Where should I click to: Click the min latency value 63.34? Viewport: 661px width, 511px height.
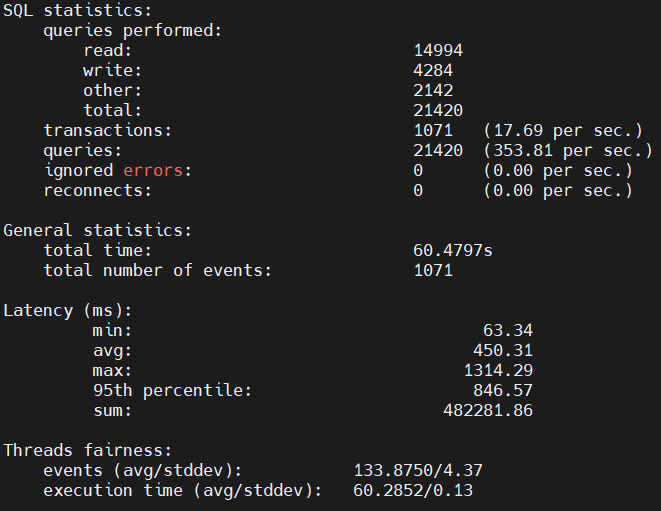tap(507, 330)
